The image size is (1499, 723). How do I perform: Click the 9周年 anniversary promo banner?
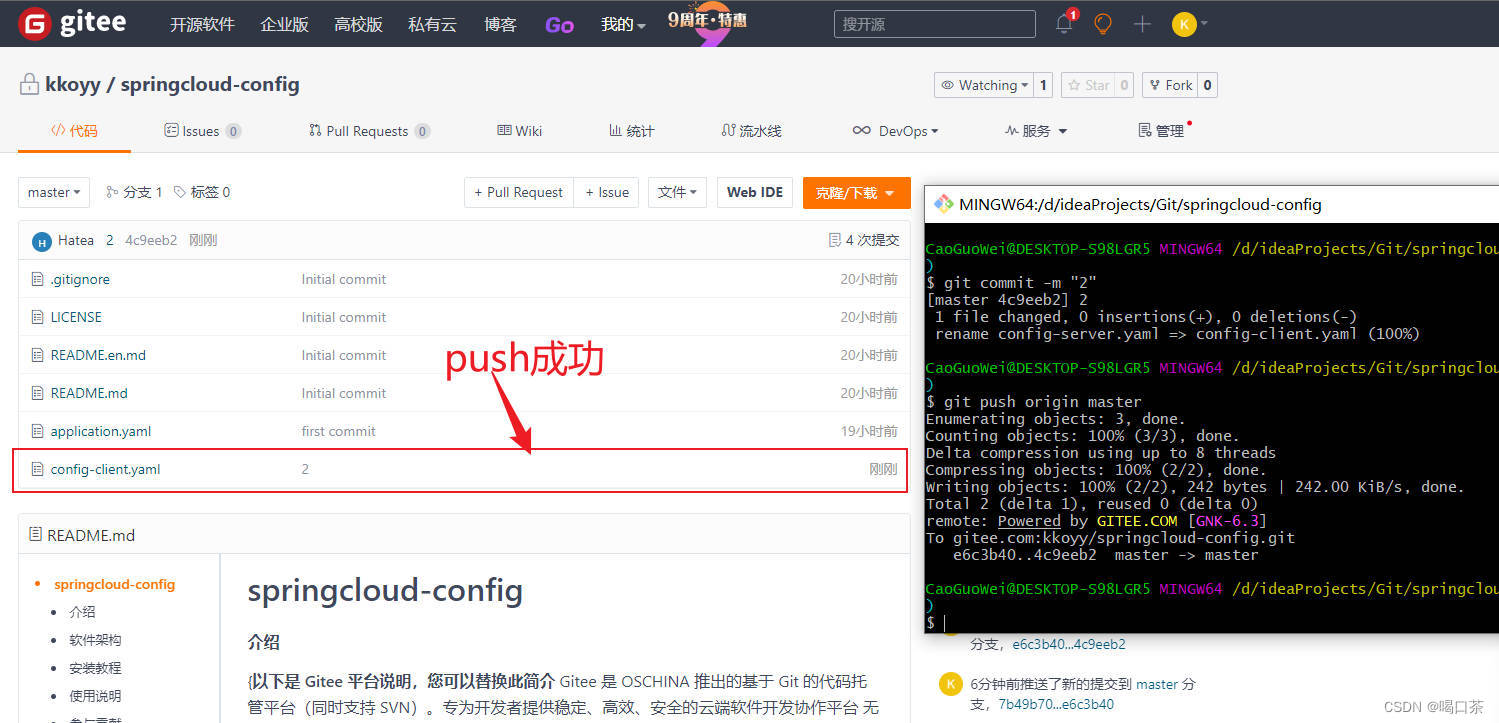pyautogui.click(x=707, y=24)
